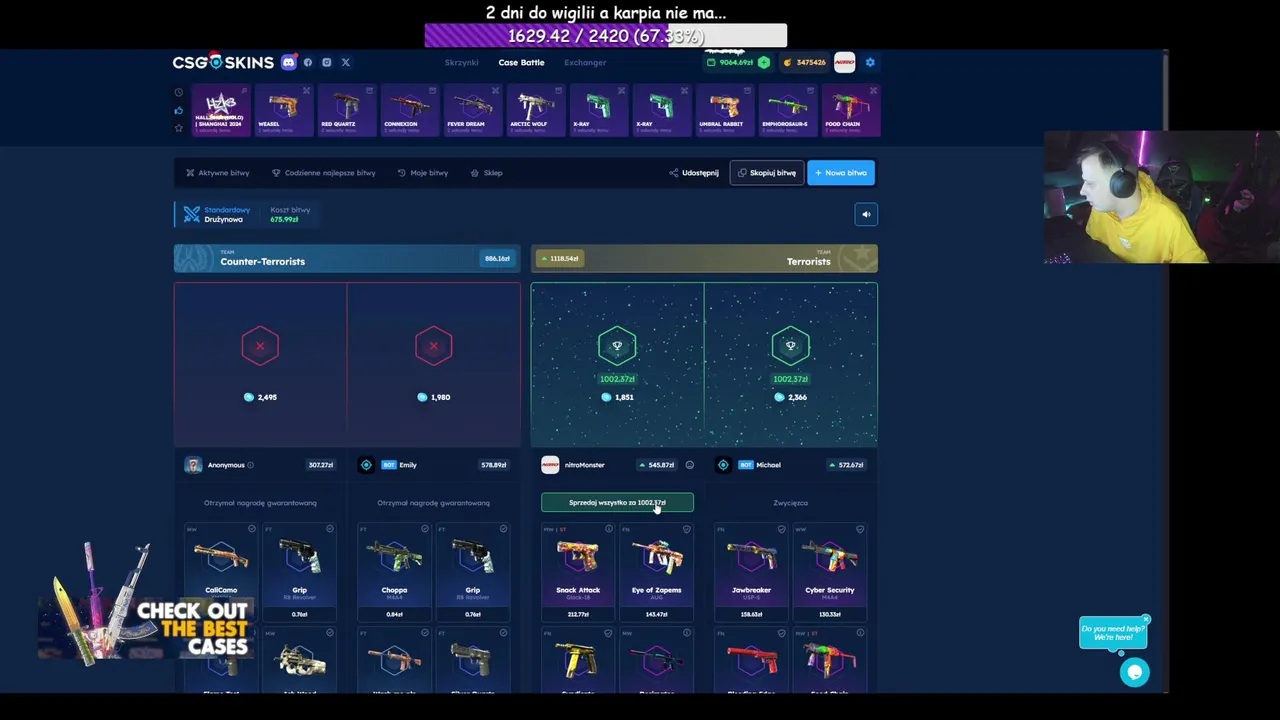Image resolution: width=1280 pixels, height=720 pixels.
Task: Click the Skopiuj bitwę button
Action: coord(767,173)
